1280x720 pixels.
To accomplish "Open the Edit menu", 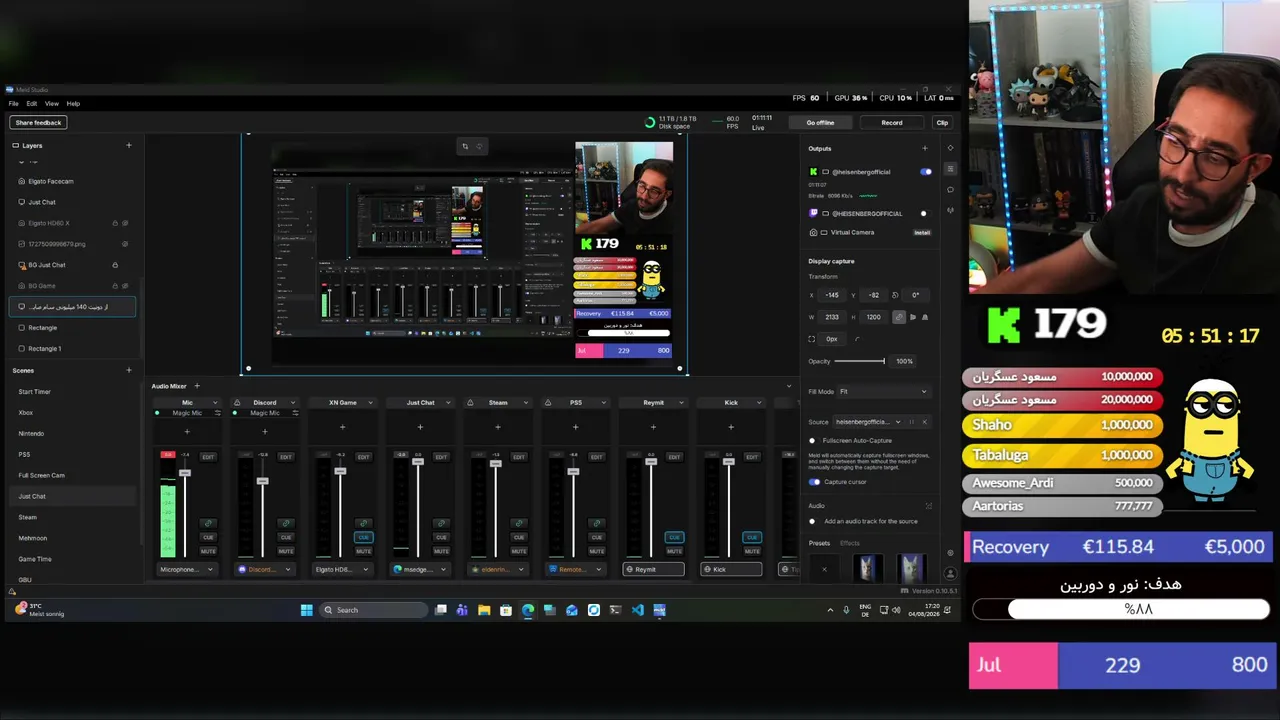I will coord(32,103).
